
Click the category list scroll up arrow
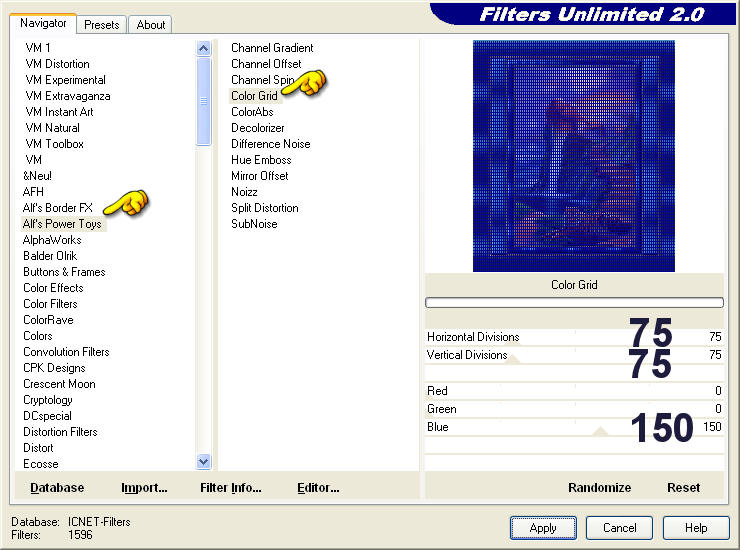pos(203,48)
